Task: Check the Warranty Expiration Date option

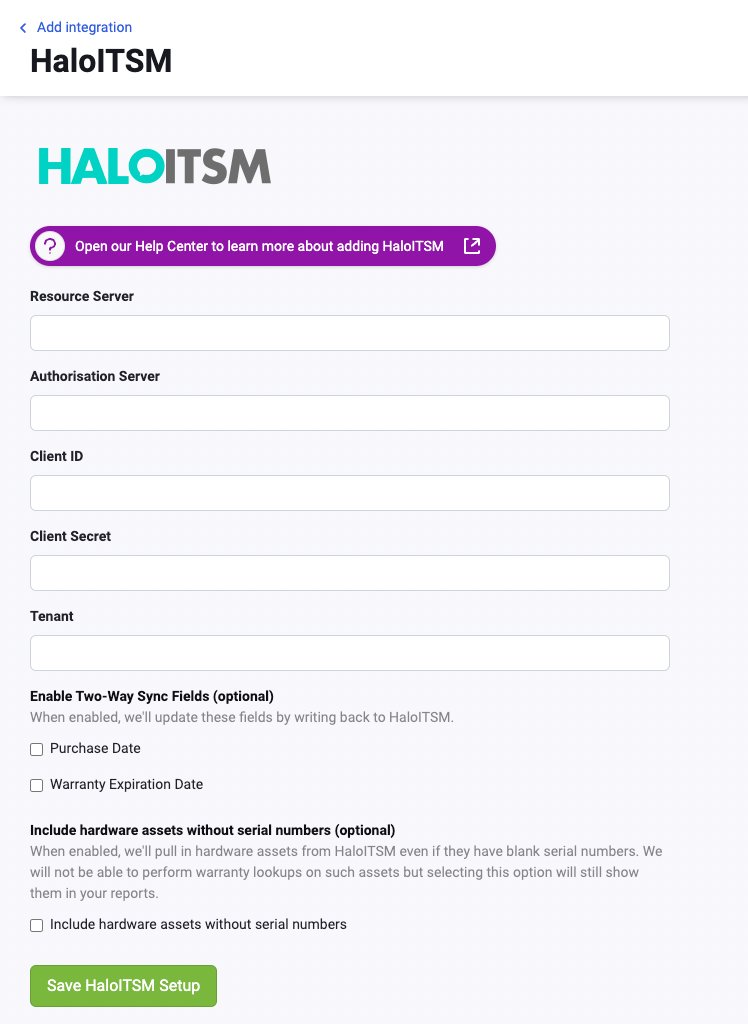Action: (x=36, y=785)
